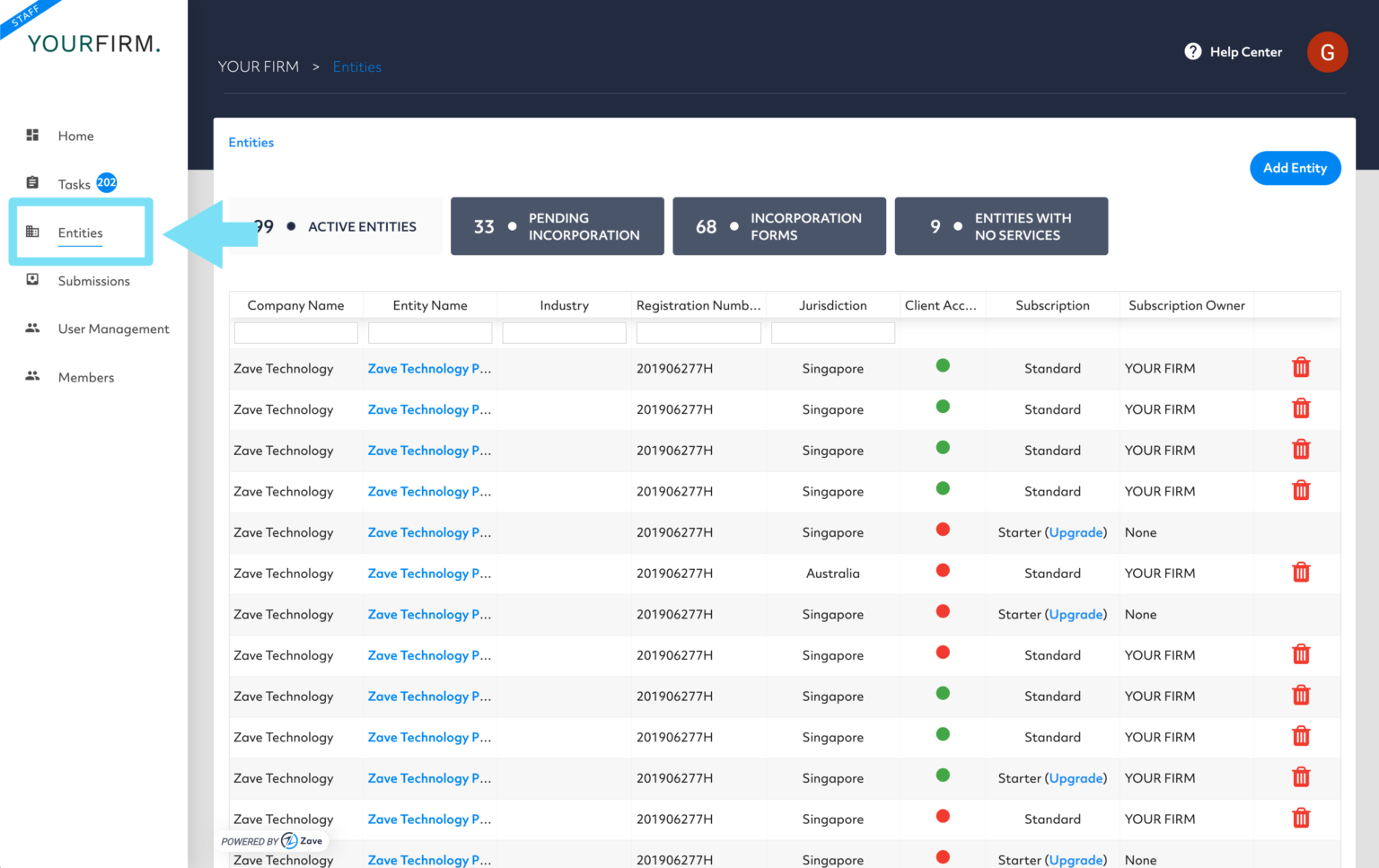Click the Entities With No Services card
The image size is (1379, 868).
coord(1000,225)
